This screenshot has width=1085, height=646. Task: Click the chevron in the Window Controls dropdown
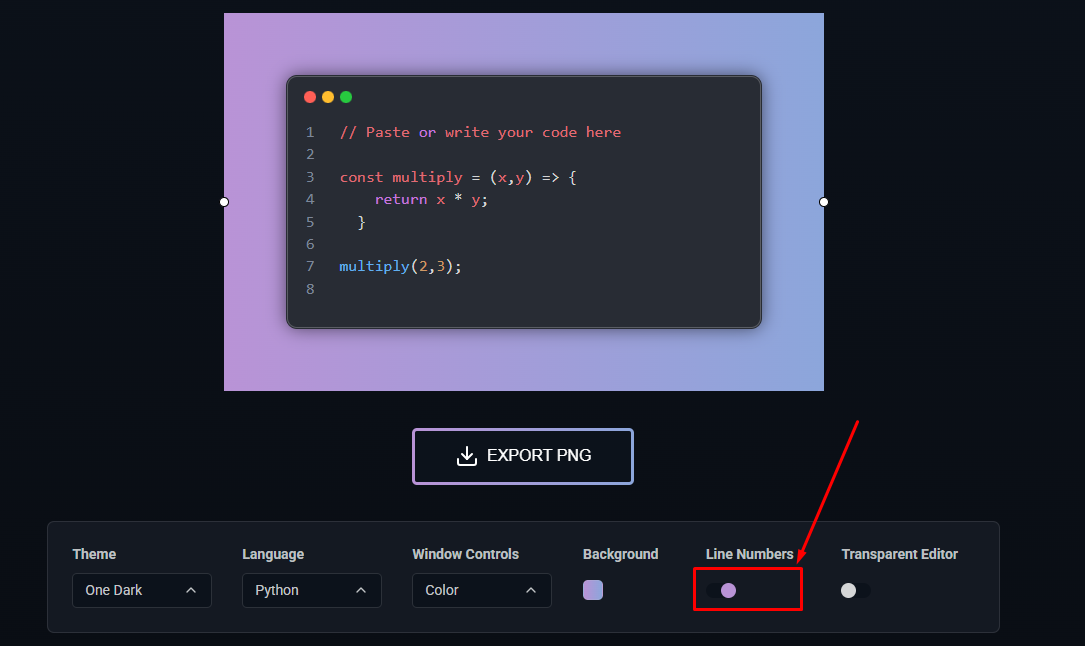[531, 590]
